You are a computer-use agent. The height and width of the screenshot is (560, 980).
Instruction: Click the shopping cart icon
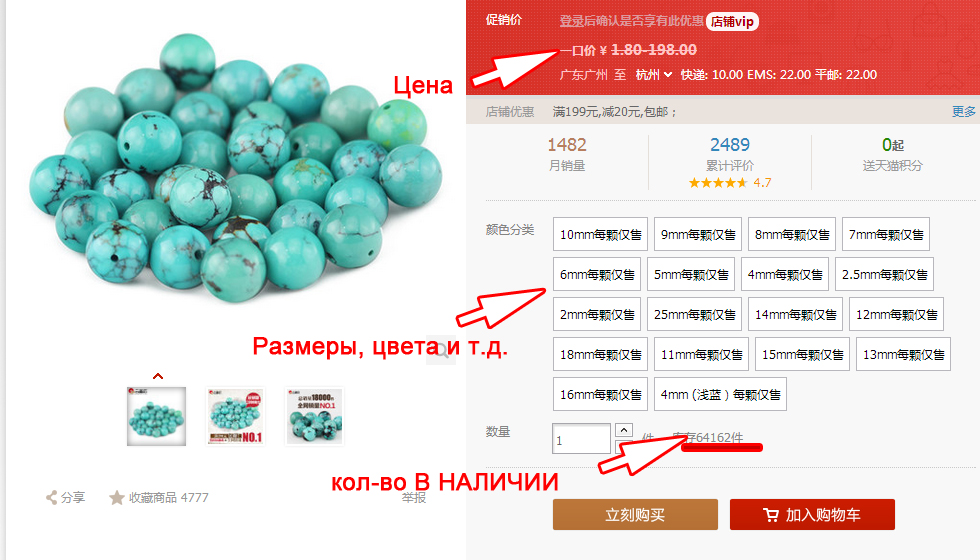771,515
